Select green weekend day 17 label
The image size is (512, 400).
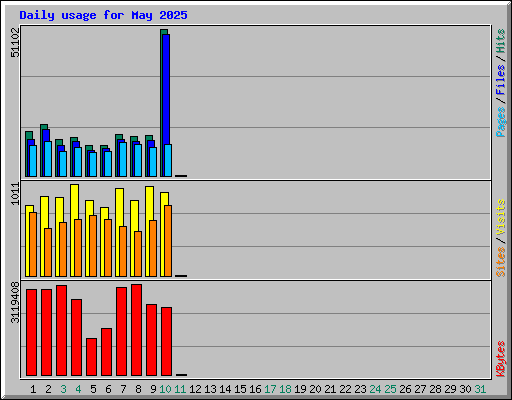click(270, 389)
